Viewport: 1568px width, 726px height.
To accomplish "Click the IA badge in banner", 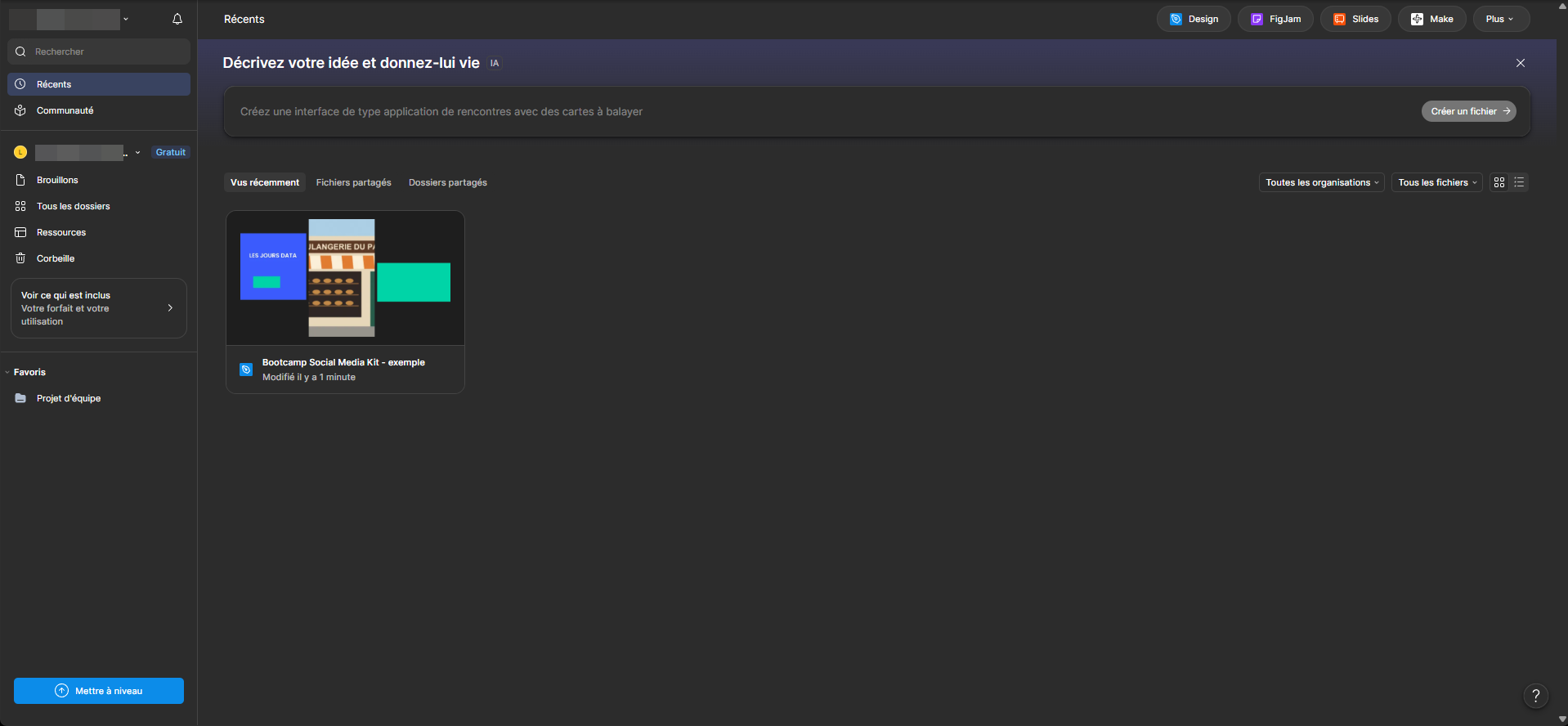I will click(495, 63).
